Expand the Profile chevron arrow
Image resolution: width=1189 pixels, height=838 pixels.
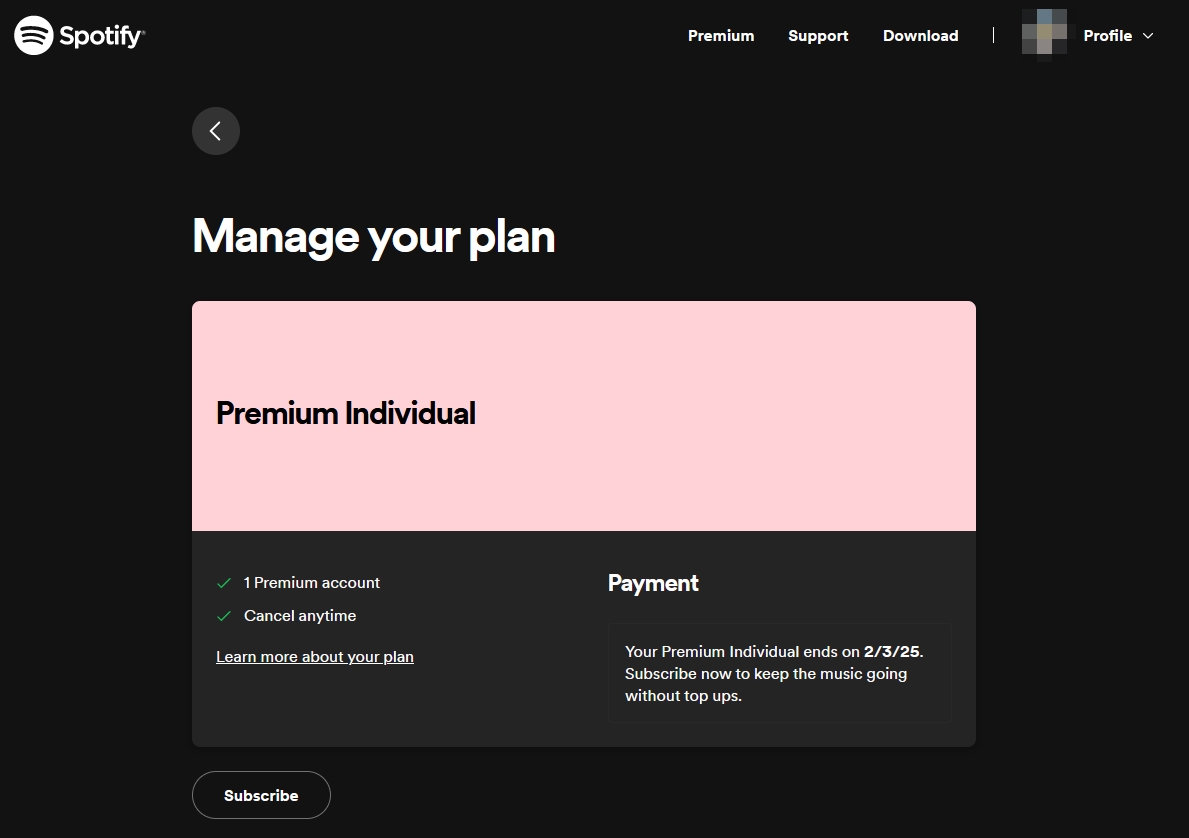pos(1148,36)
